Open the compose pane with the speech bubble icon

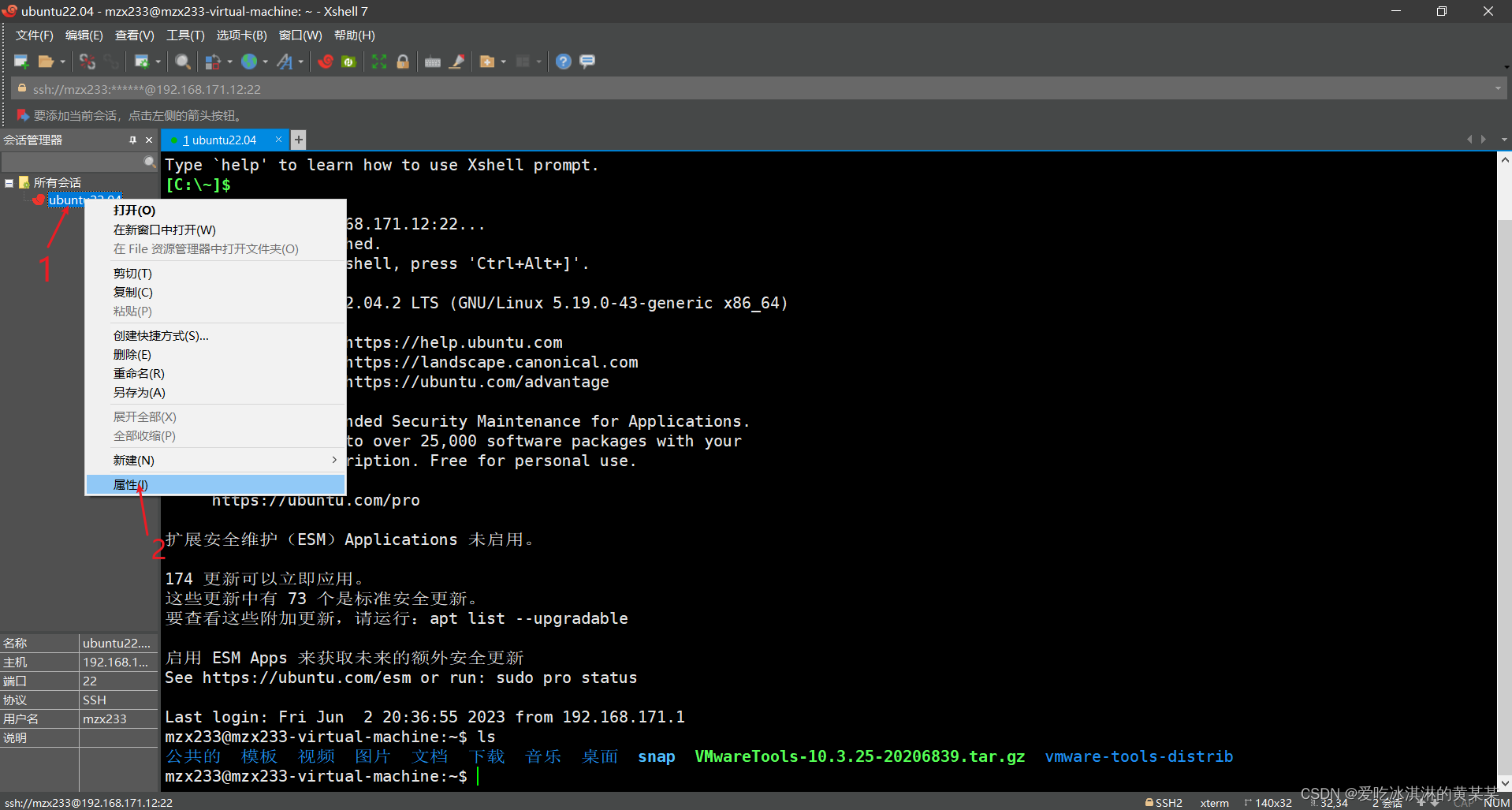point(587,62)
